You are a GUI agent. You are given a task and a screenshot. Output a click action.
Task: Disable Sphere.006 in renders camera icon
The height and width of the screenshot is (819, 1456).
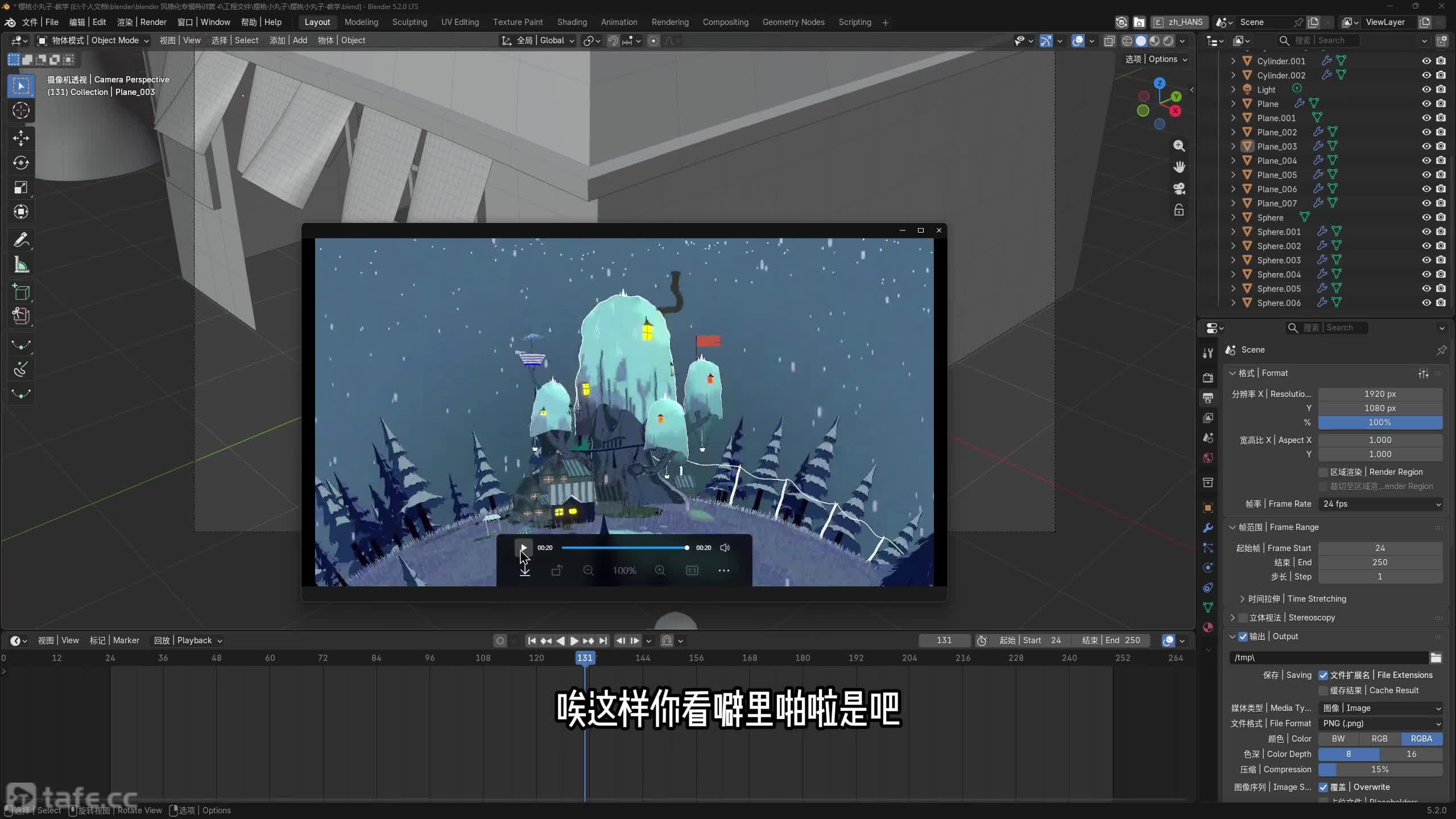pyautogui.click(x=1441, y=303)
